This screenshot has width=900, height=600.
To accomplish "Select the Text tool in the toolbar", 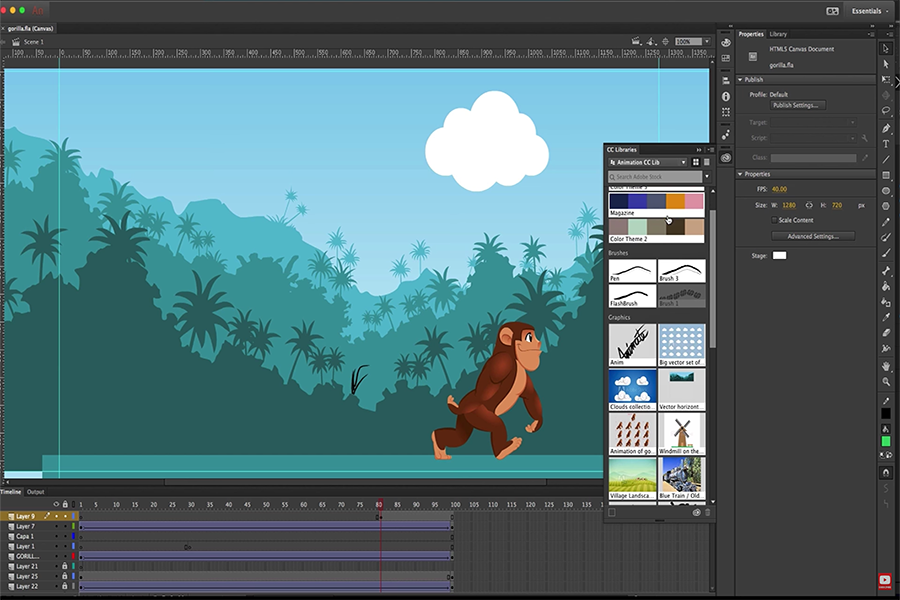I will point(886,144).
